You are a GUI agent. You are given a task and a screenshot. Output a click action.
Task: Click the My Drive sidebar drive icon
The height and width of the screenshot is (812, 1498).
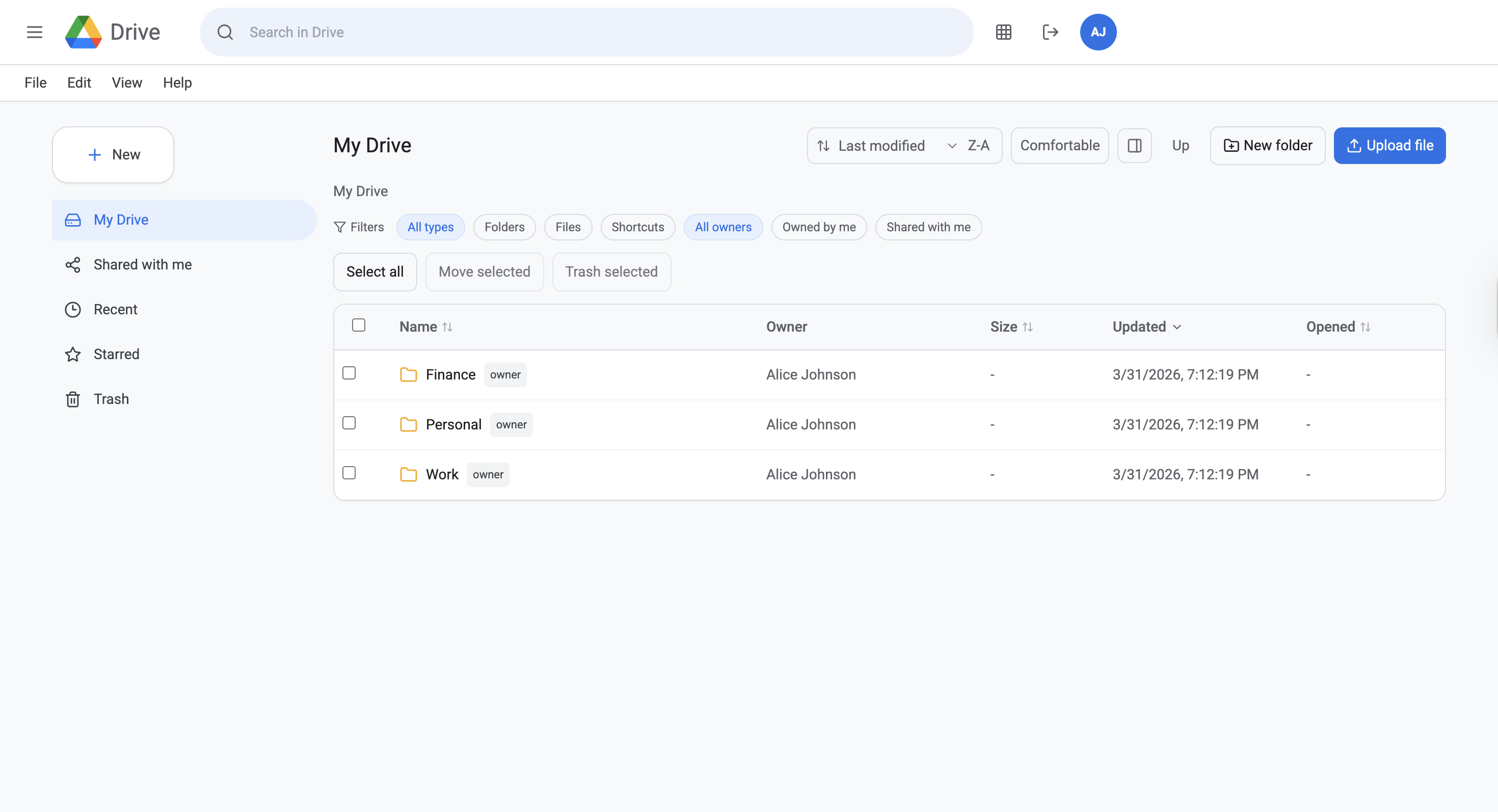click(x=73, y=220)
